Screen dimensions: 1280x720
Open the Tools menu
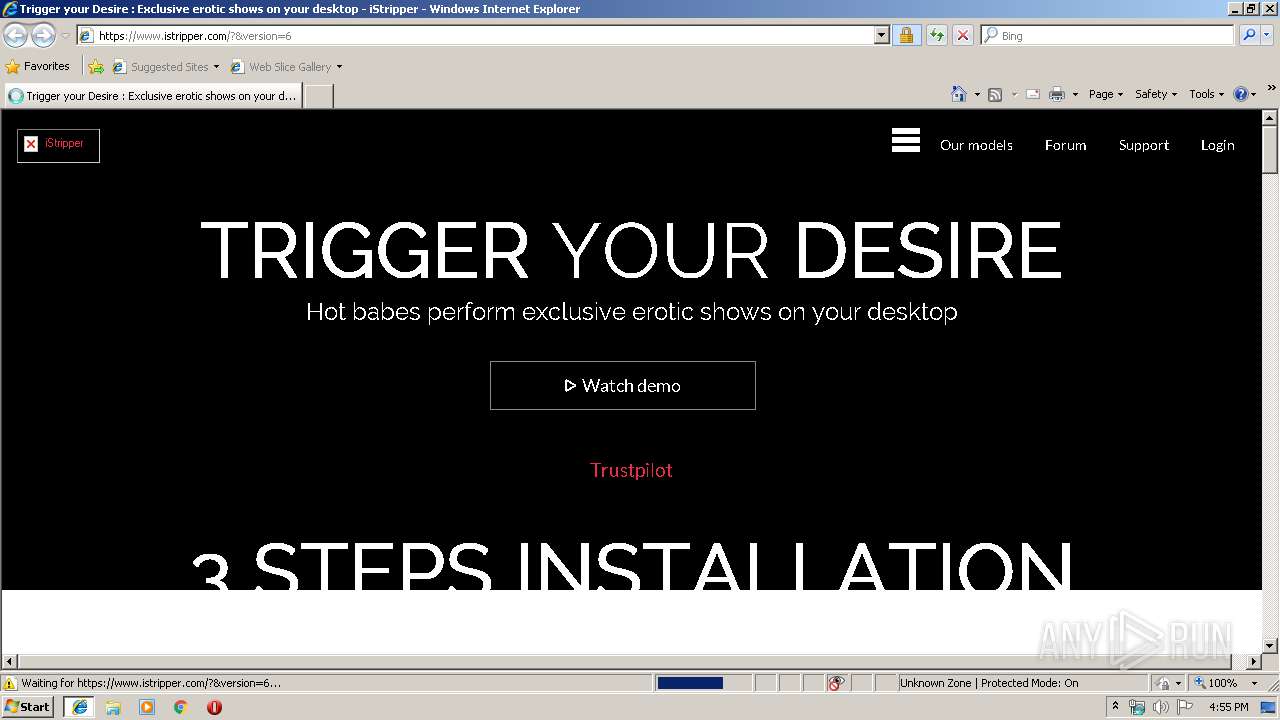coord(1207,94)
